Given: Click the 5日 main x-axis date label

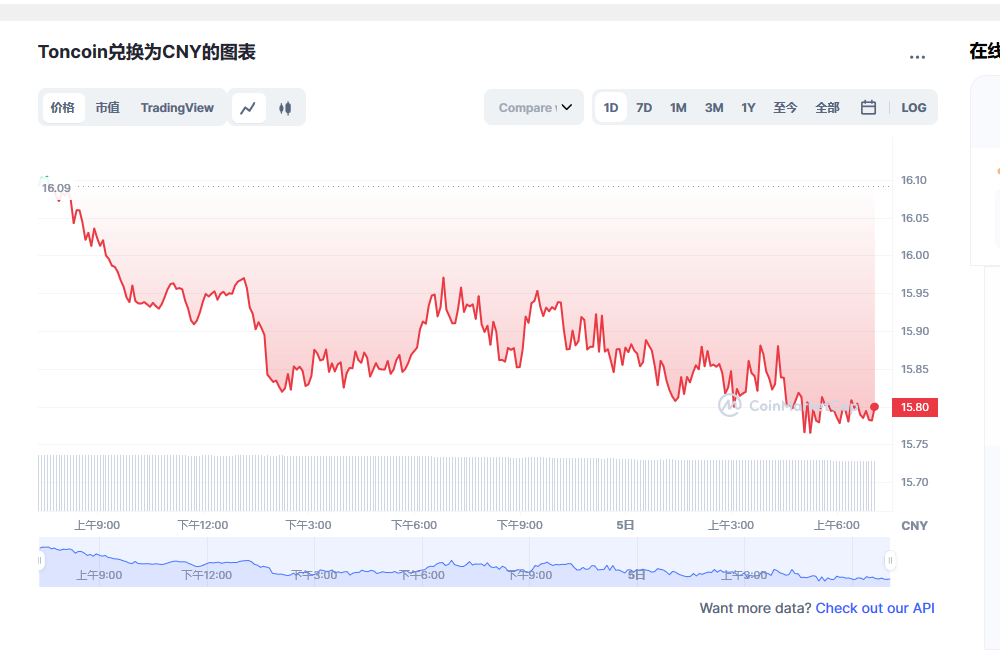Looking at the screenshot, I should (x=625, y=525).
